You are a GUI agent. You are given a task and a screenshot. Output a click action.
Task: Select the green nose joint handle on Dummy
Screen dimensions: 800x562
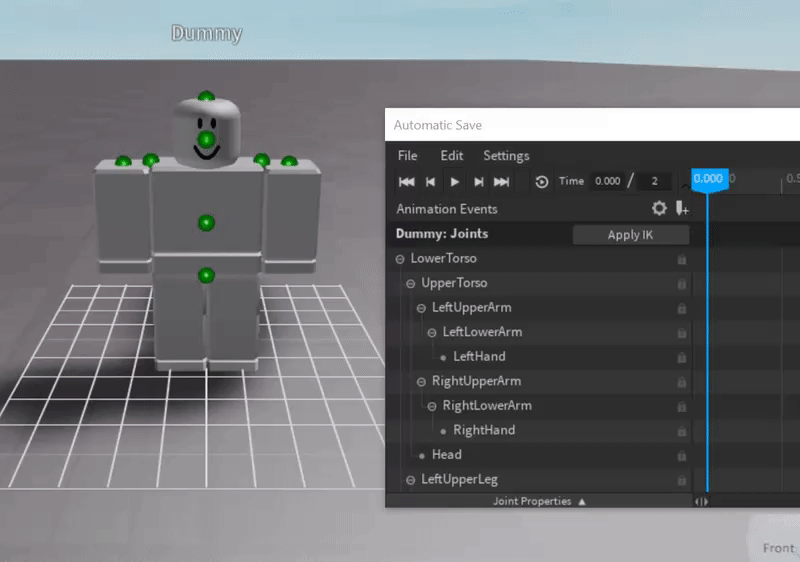click(x=206, y=139)
